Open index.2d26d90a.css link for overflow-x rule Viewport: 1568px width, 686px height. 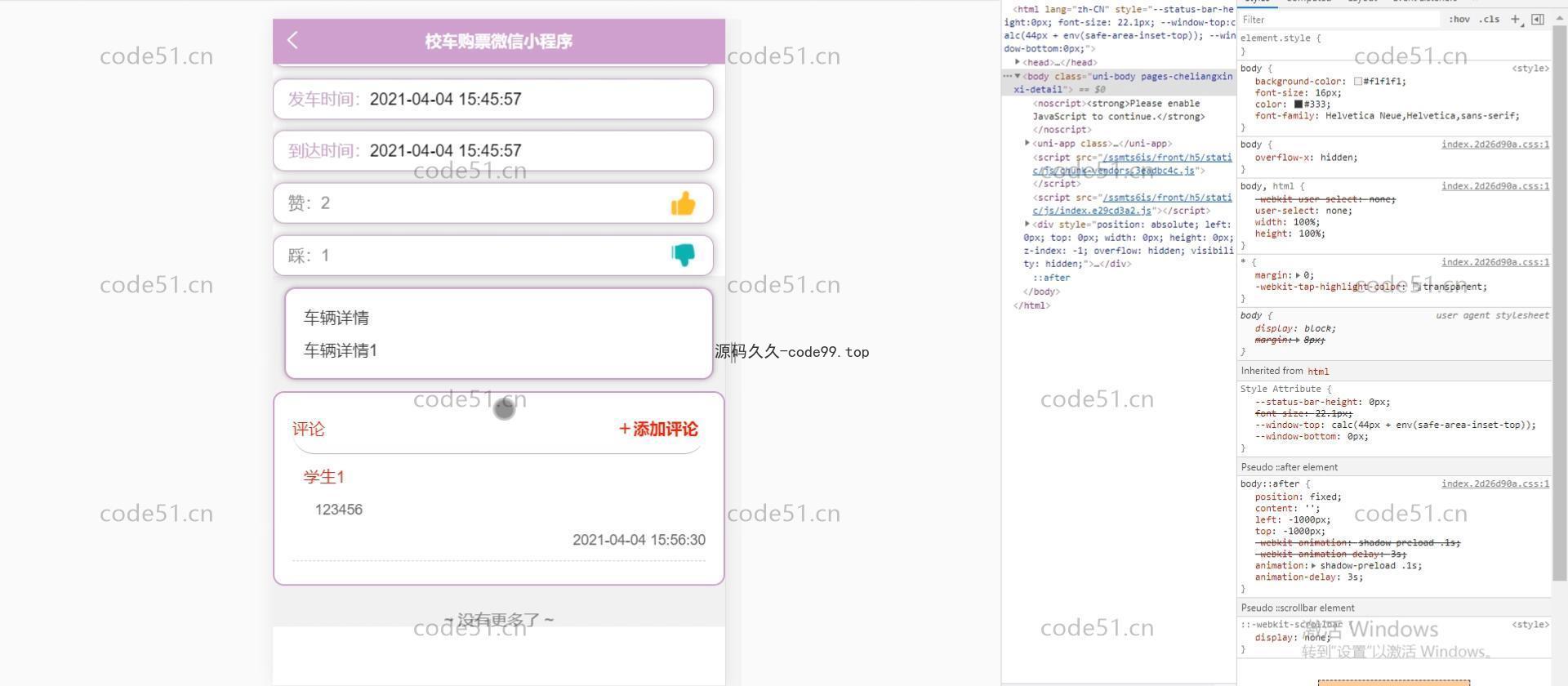[x=1494, y=145]
